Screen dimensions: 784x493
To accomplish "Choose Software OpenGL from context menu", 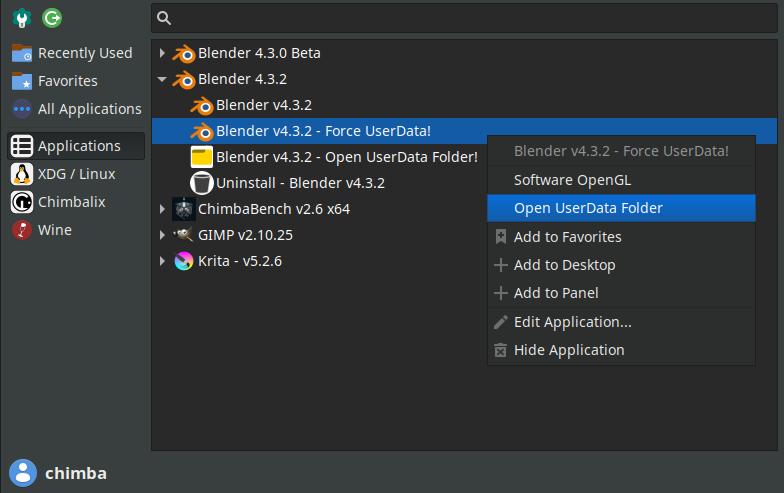I will click(572, 180).
